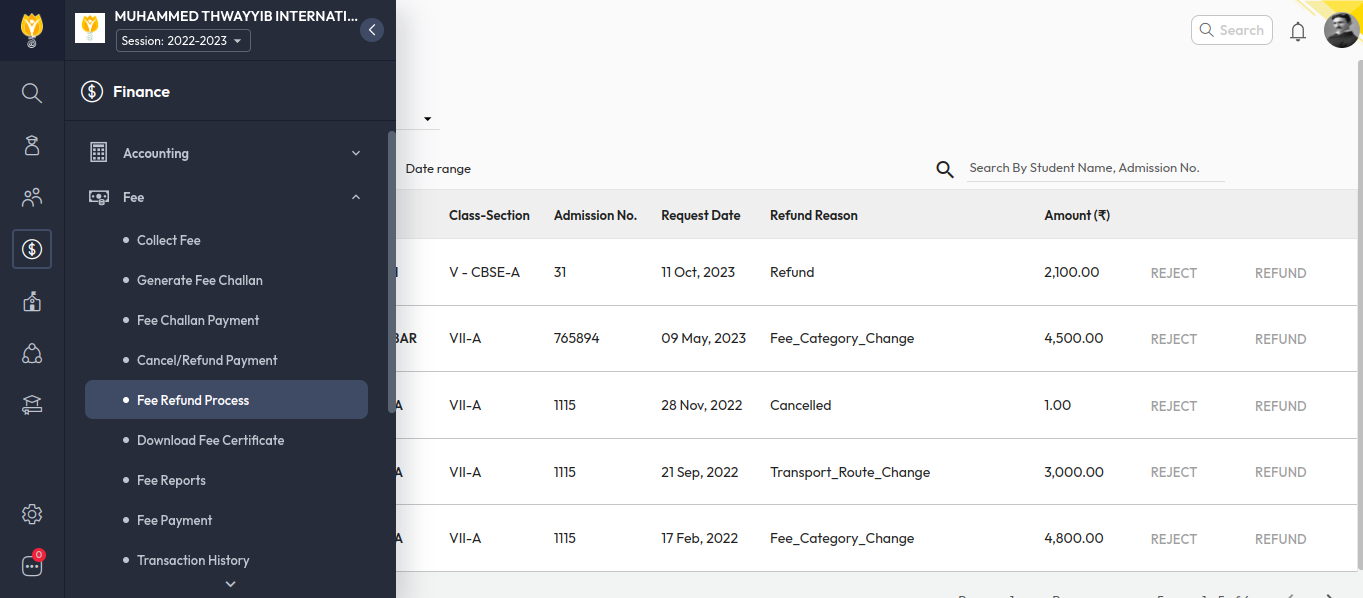Click REJECT for the 4,500.00 request
Image resolution: width=1363 pixels, height=598 pixels.
1173,339
